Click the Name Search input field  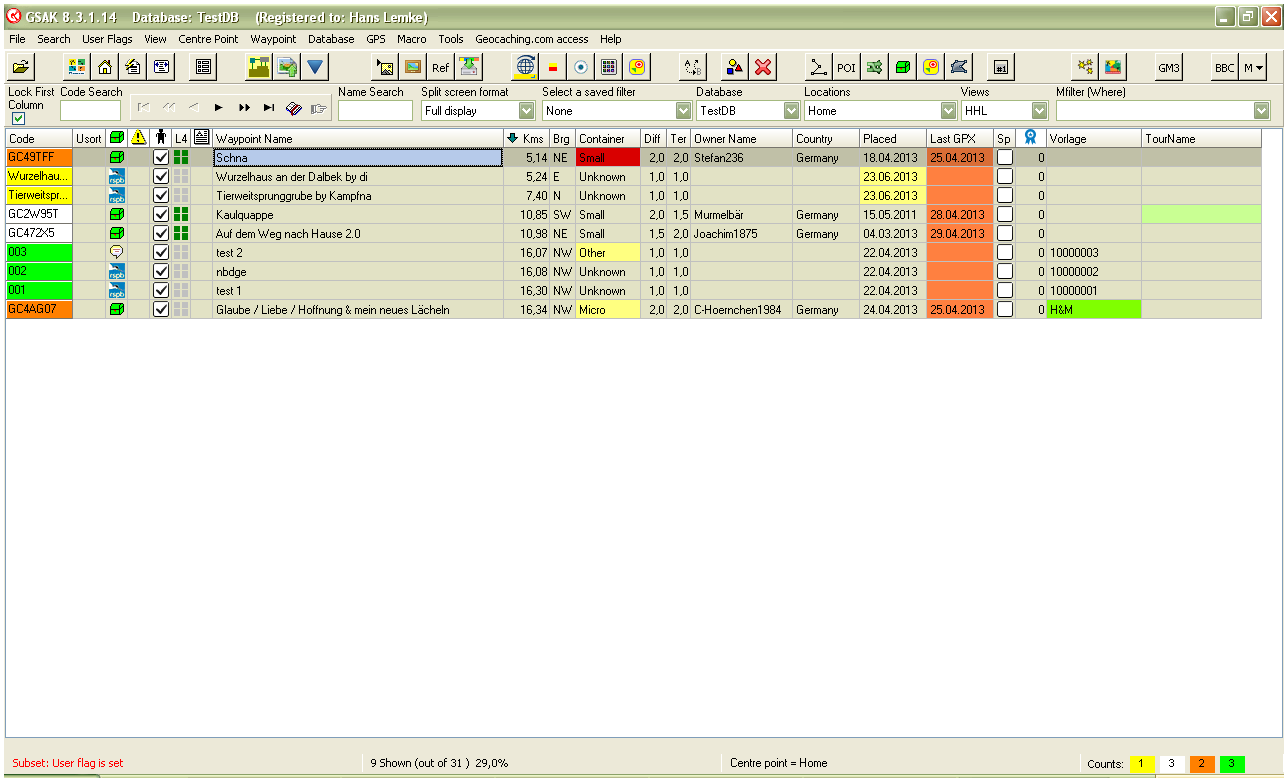click(375, 111)
